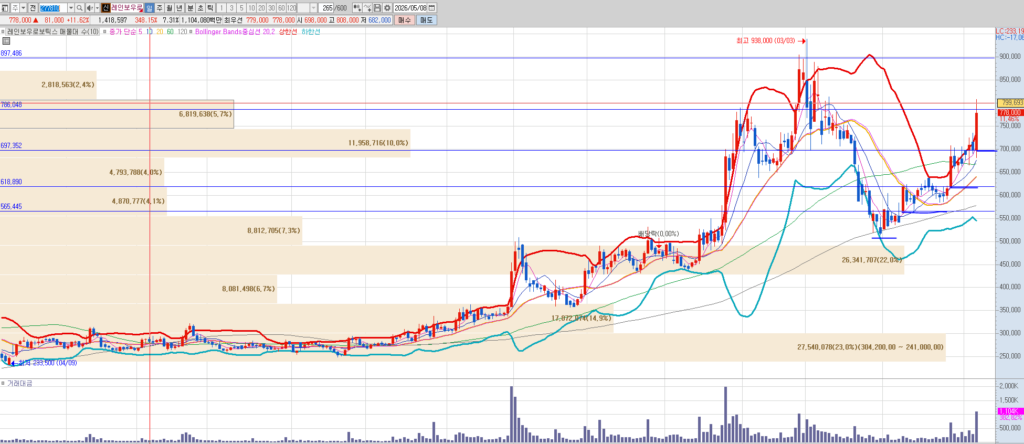Toggle the 거래대금 volume panel square
Screen dimensions: 1024x444
[3, 383]
